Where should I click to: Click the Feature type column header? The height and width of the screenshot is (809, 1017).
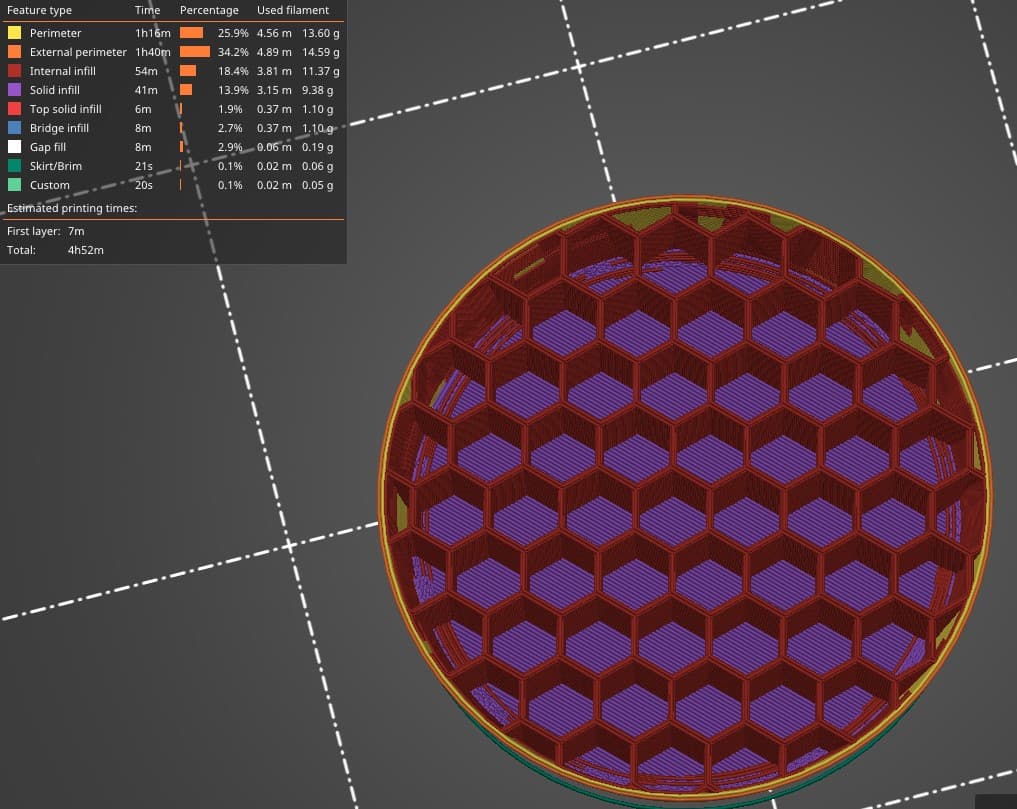(39, 10)
